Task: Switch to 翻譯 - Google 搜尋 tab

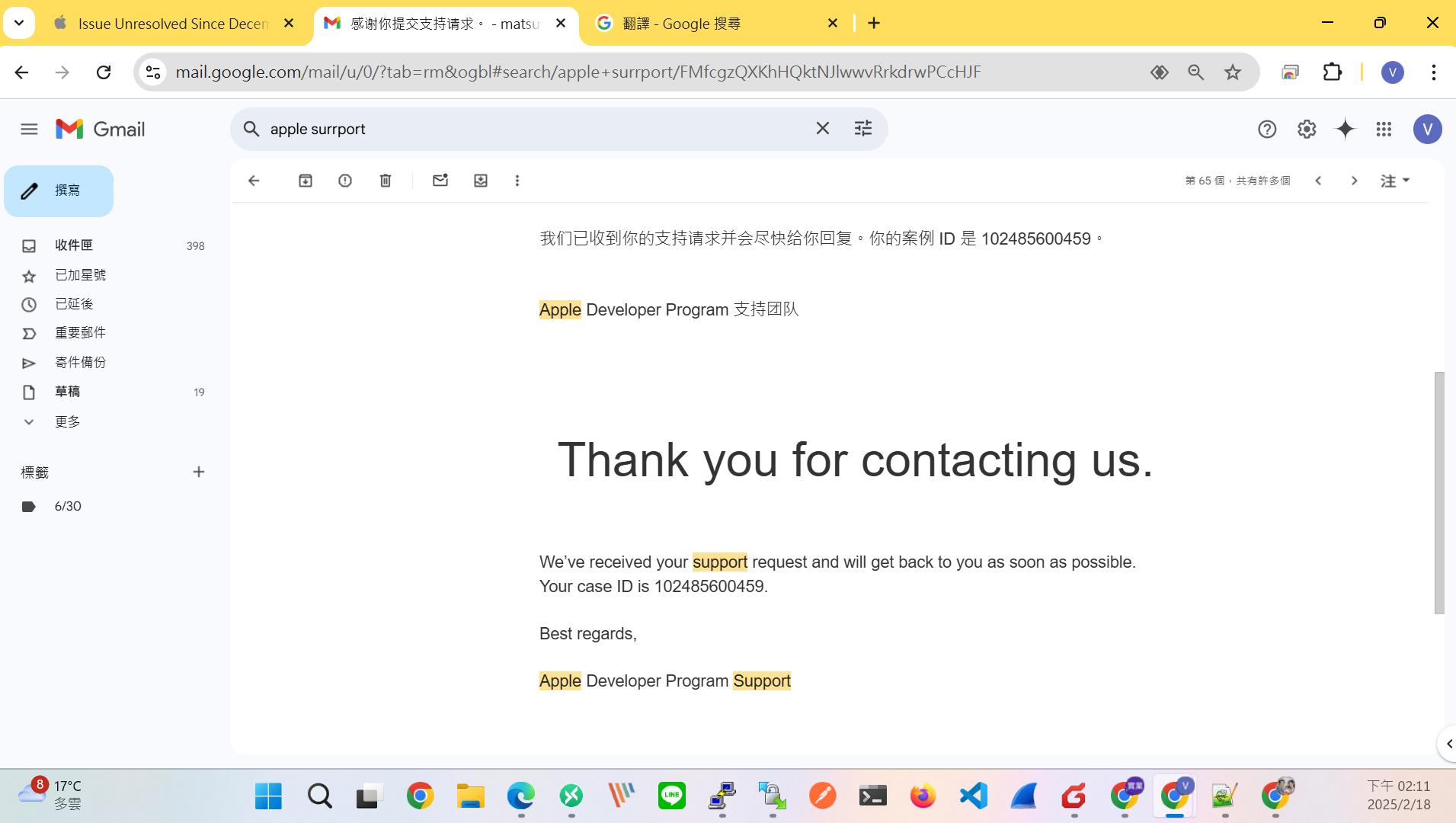Action: coord(716,24)
